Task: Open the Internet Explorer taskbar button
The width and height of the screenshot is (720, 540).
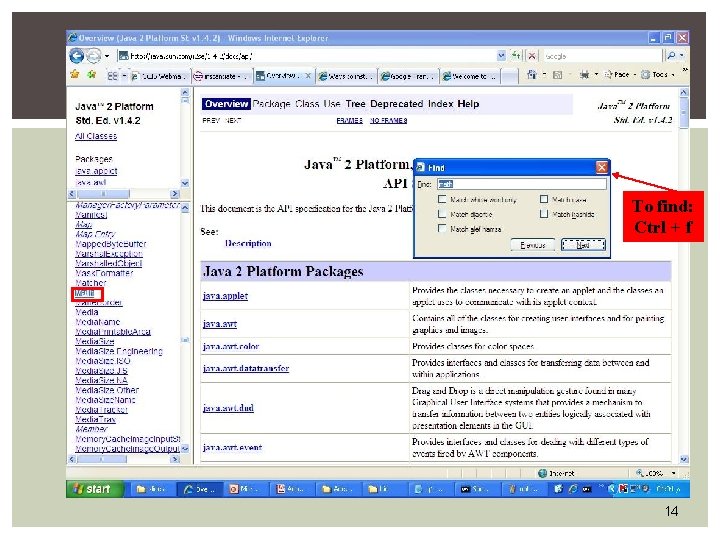Action: (x=200, y=489)
